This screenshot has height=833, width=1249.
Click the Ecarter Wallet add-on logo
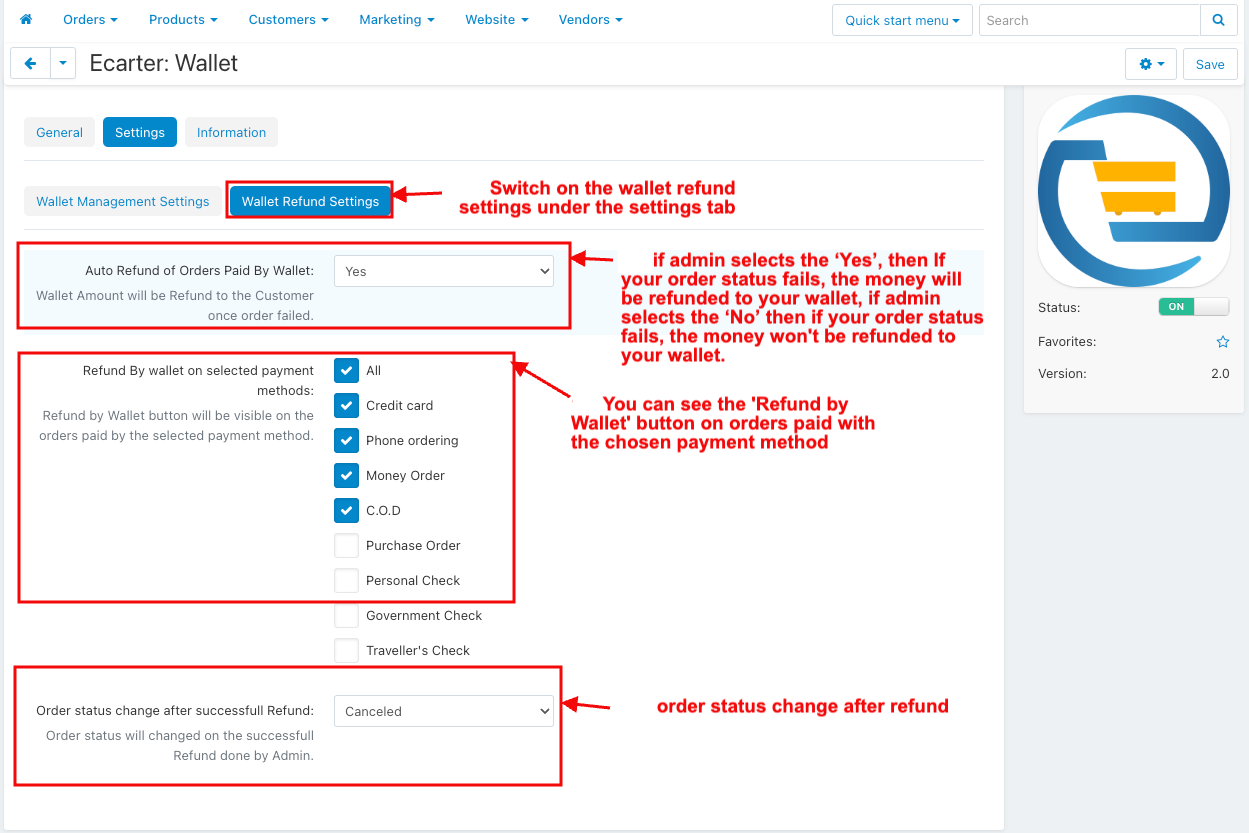coord(1133,191)
